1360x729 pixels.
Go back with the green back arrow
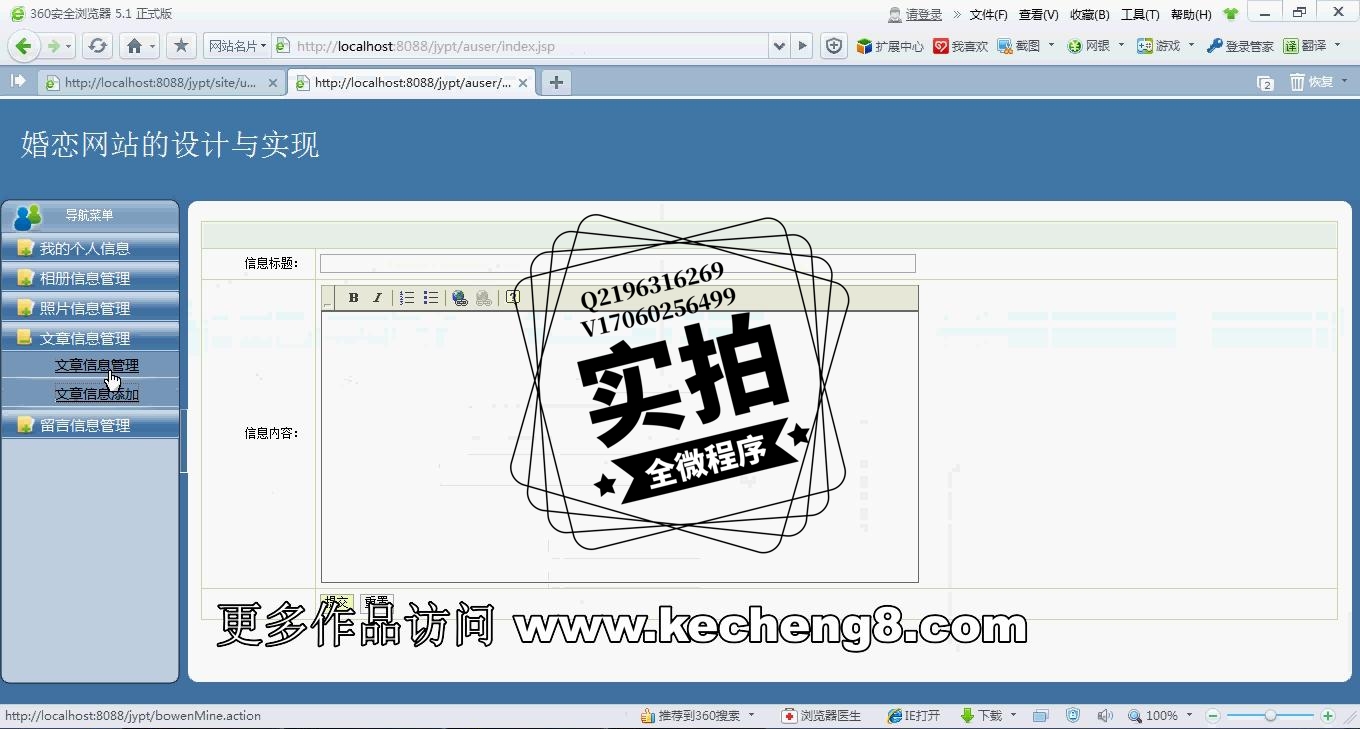(24, 46)
